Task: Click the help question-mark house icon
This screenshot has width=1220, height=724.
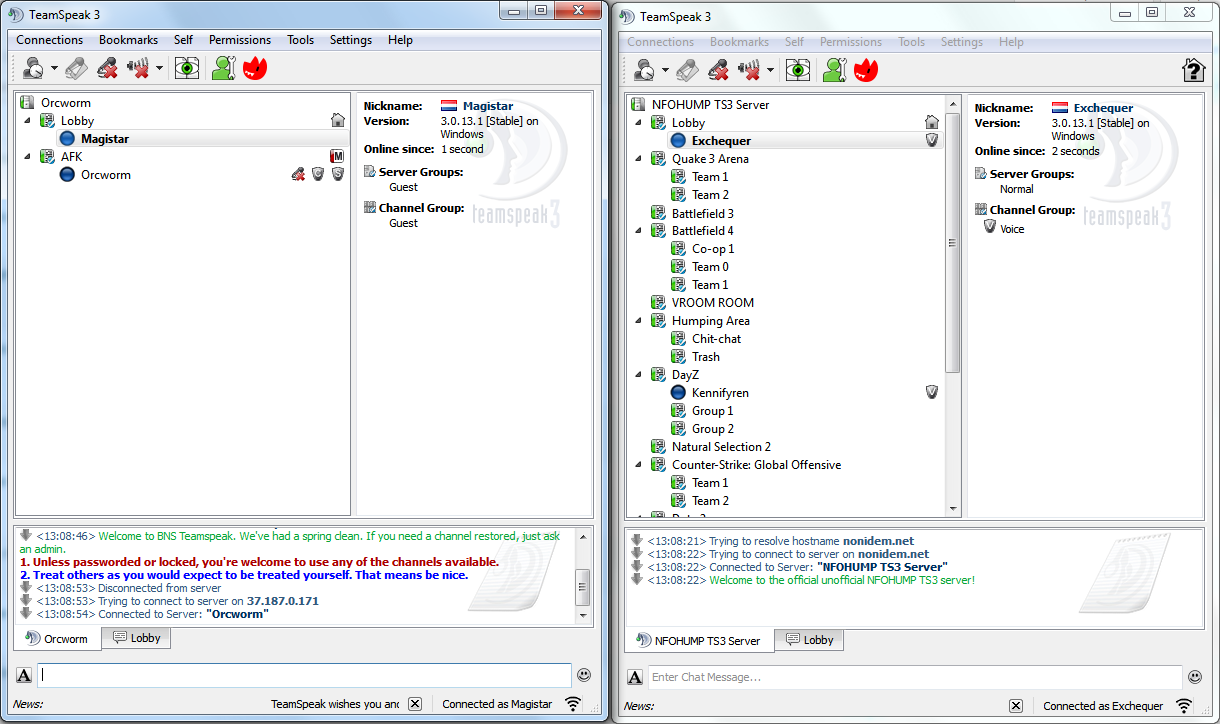Action: pyautogui.click(x=1193, y=70)
